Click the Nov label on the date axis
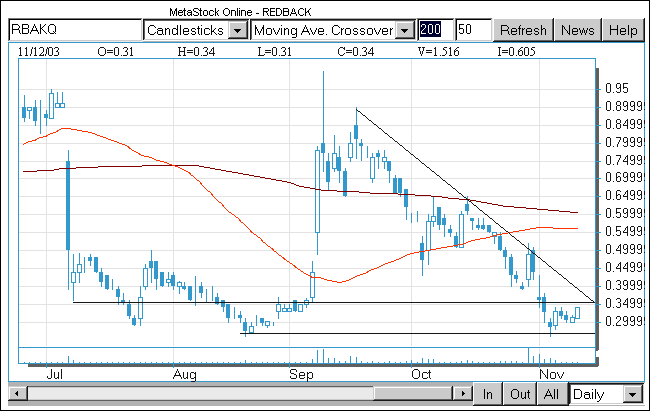The width and height of the screenshot is (650, 411). coord(551,375)
